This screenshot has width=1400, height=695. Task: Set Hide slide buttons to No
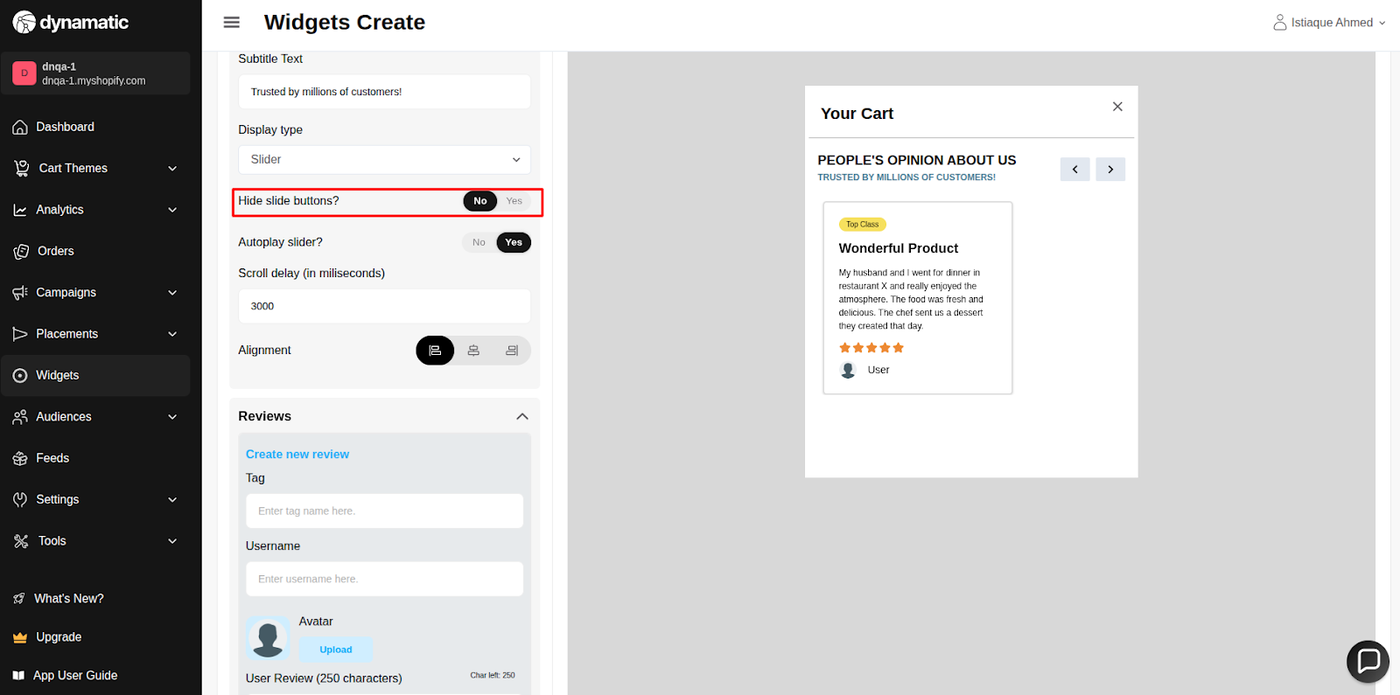480,201
